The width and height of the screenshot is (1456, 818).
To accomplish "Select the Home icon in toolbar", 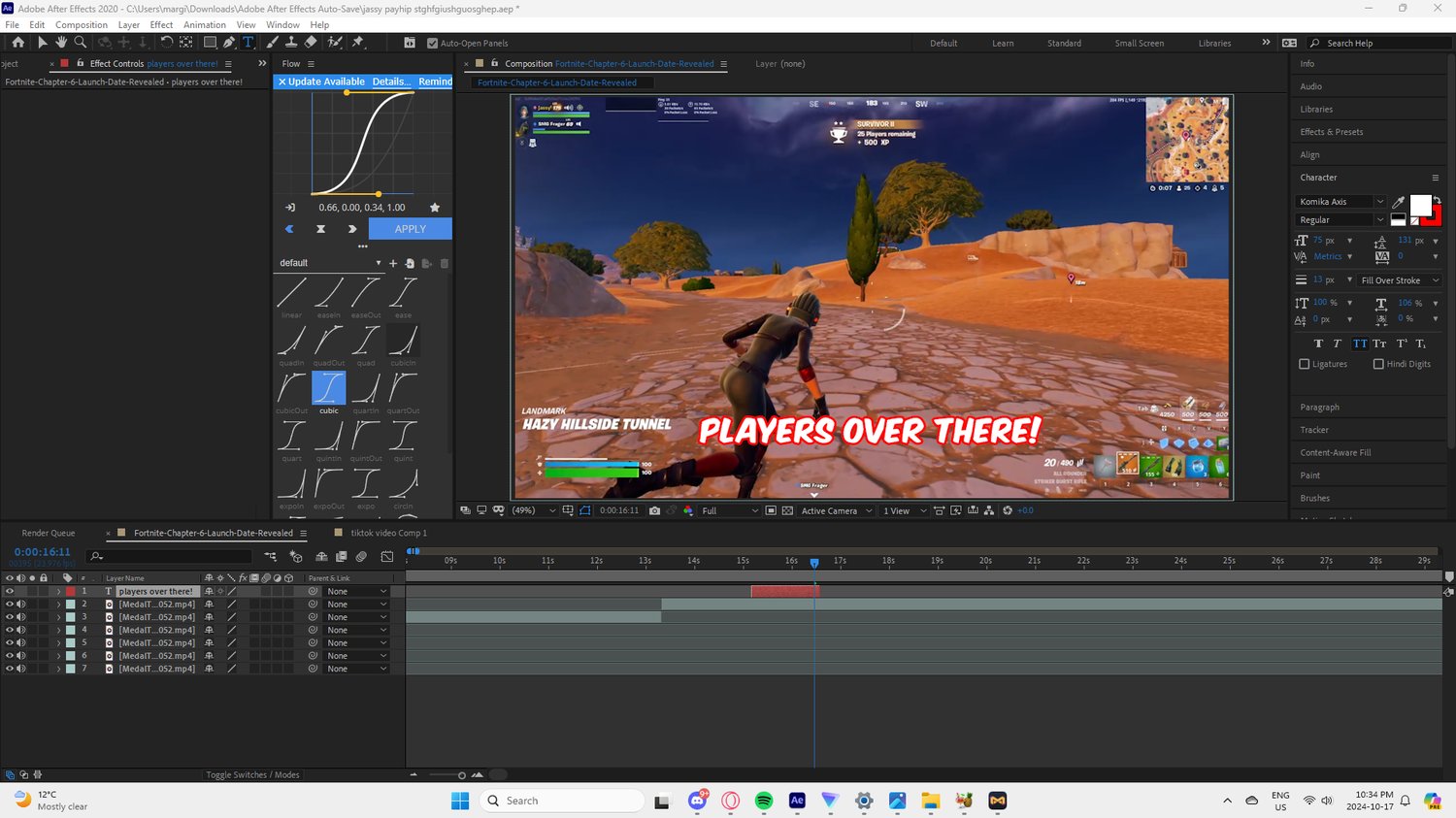I will pyautogui.click(x=17, y=43).
